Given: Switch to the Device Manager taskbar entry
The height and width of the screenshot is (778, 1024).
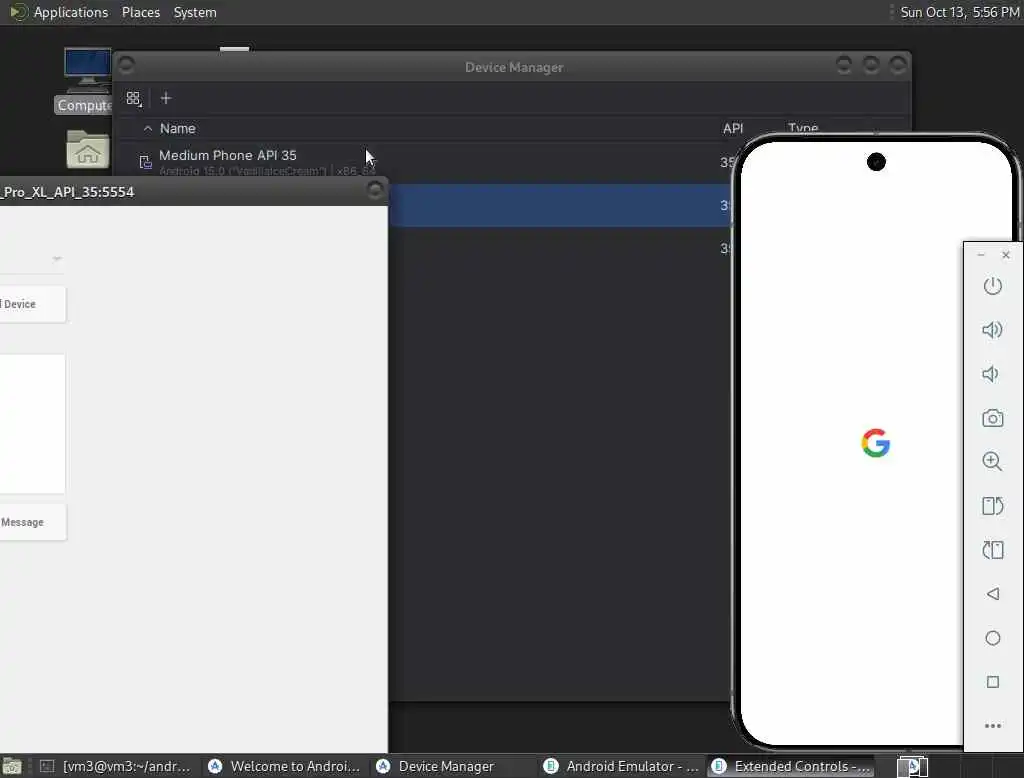Looking at the screenshot, I should 453,766.
